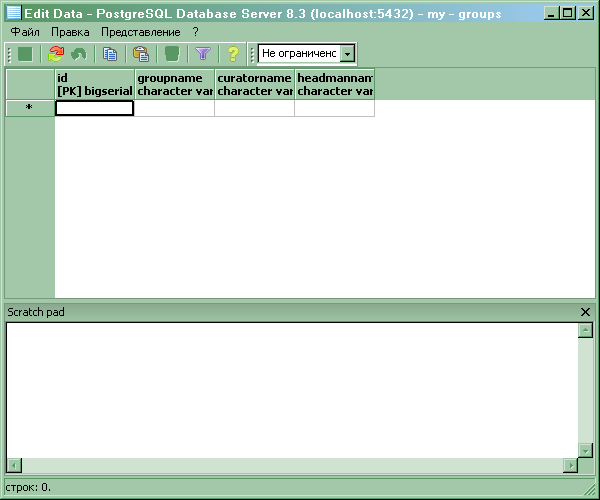
Task: Click the empty groupname cell
Action: [174, 108]
